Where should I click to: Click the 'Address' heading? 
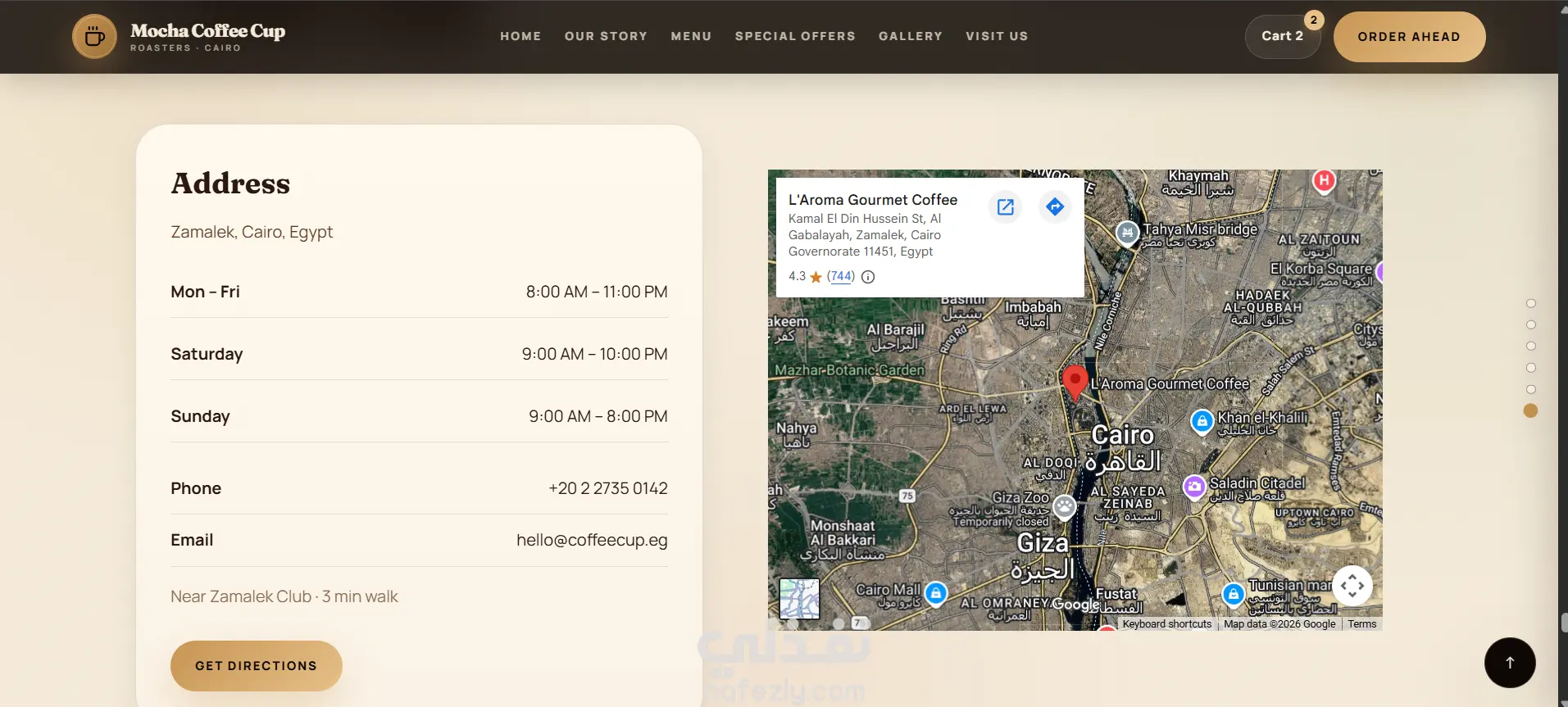[230, 184]
